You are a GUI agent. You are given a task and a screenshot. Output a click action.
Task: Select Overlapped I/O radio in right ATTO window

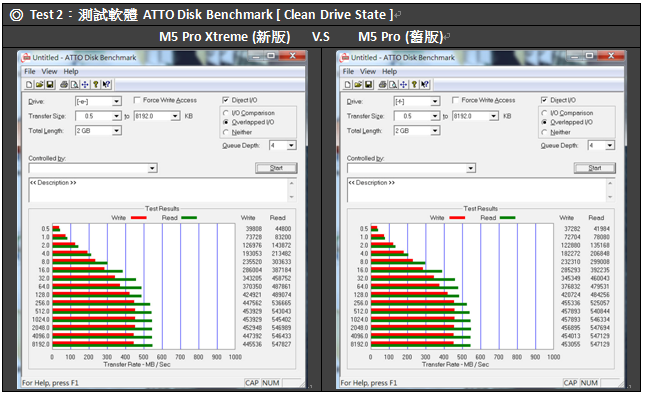click(x=544, y=122)
